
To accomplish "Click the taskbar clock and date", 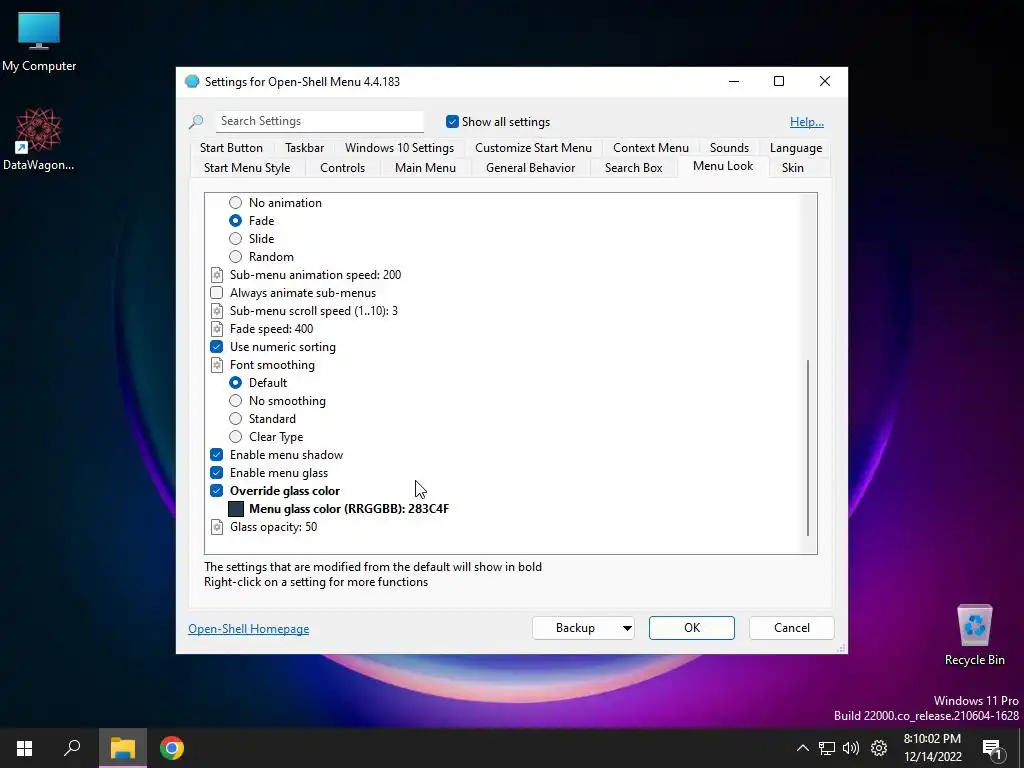I will point(932,748).
